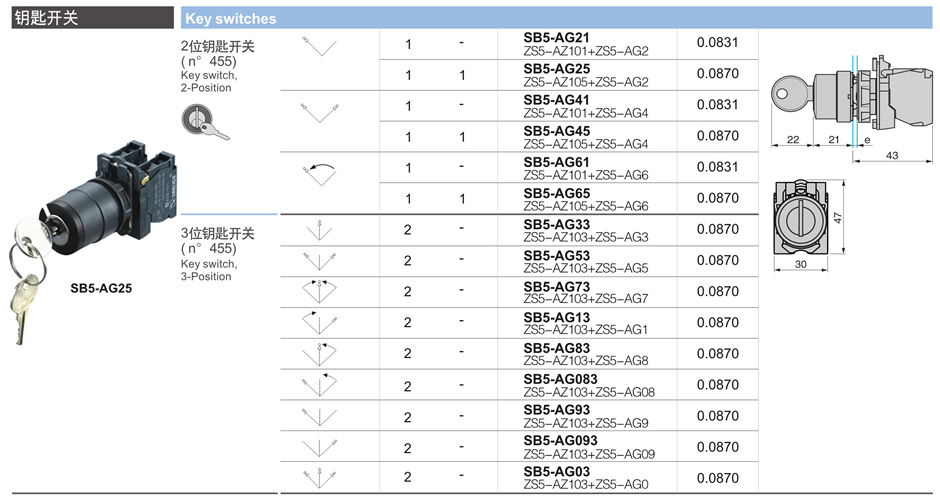Click the 3-position diagram next to SB5-AG33
This screenshot has width=940, height=496.
tap(319, 230)
